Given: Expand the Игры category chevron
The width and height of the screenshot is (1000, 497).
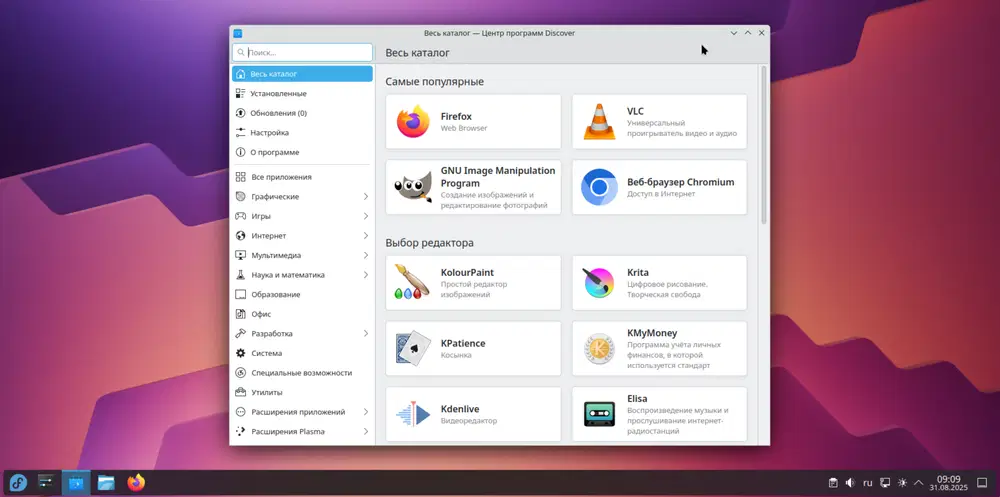Looking at the screenshot, I should point(366,216).
